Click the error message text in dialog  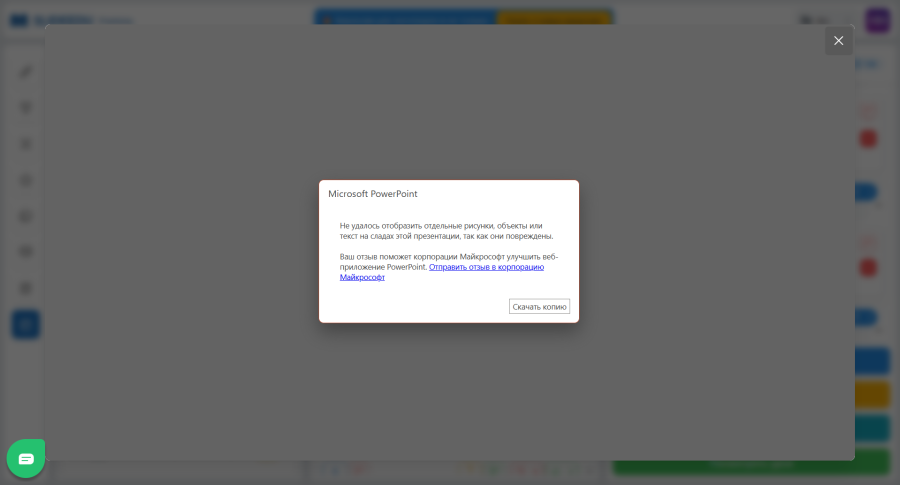click(x=446, y=231)
